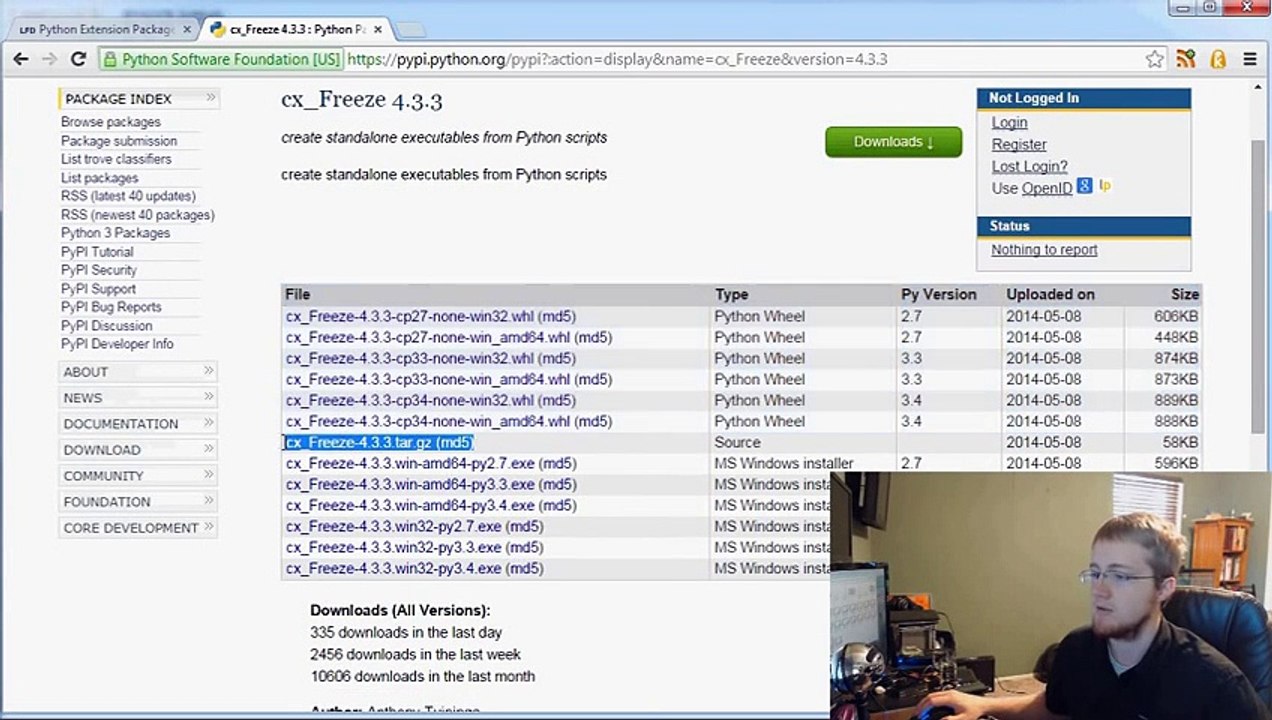The image size is (1272, 720).
Task: Open List trove classifiers link
Action: click(116, 159)
